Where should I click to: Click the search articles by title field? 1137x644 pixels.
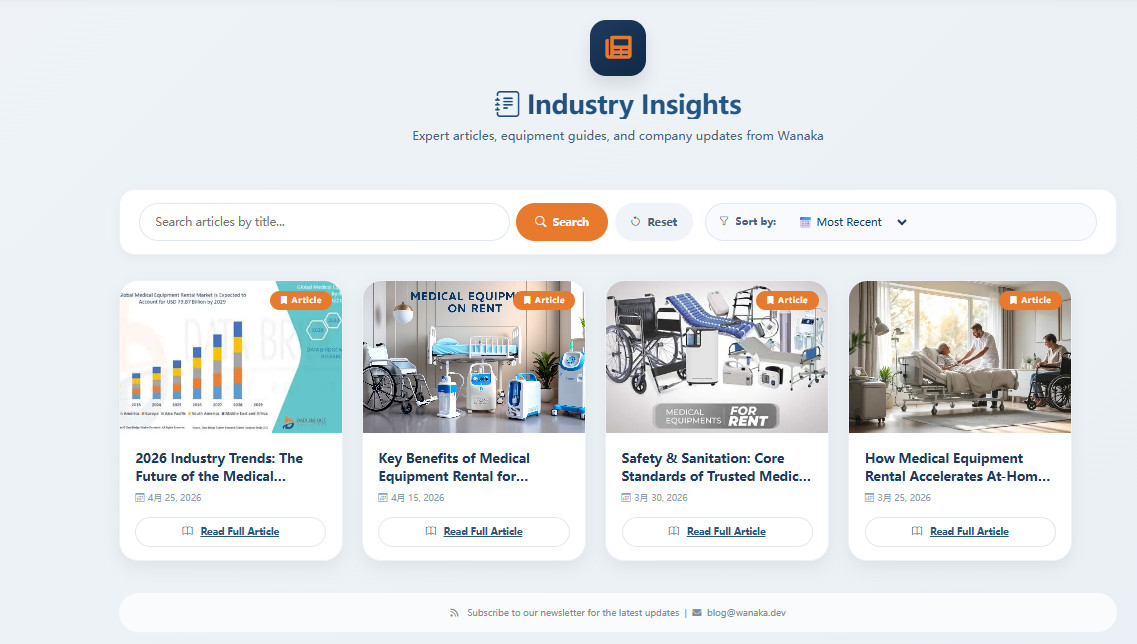coord(324,222)
